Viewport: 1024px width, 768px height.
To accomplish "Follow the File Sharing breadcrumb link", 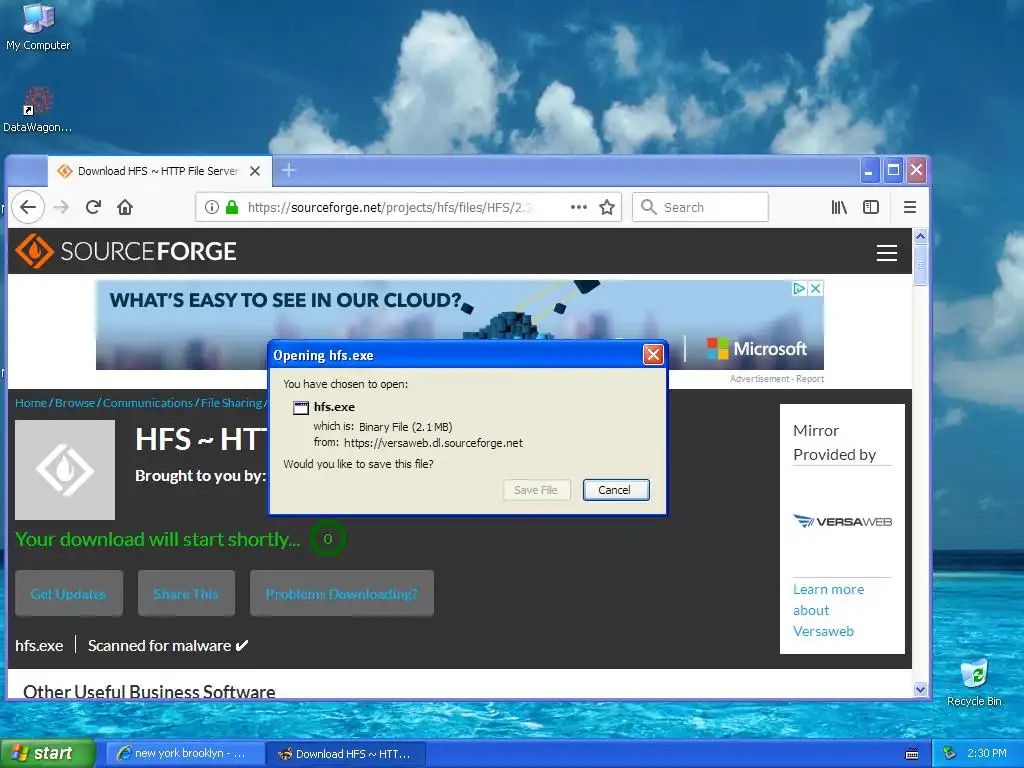I will pos(231,403).
